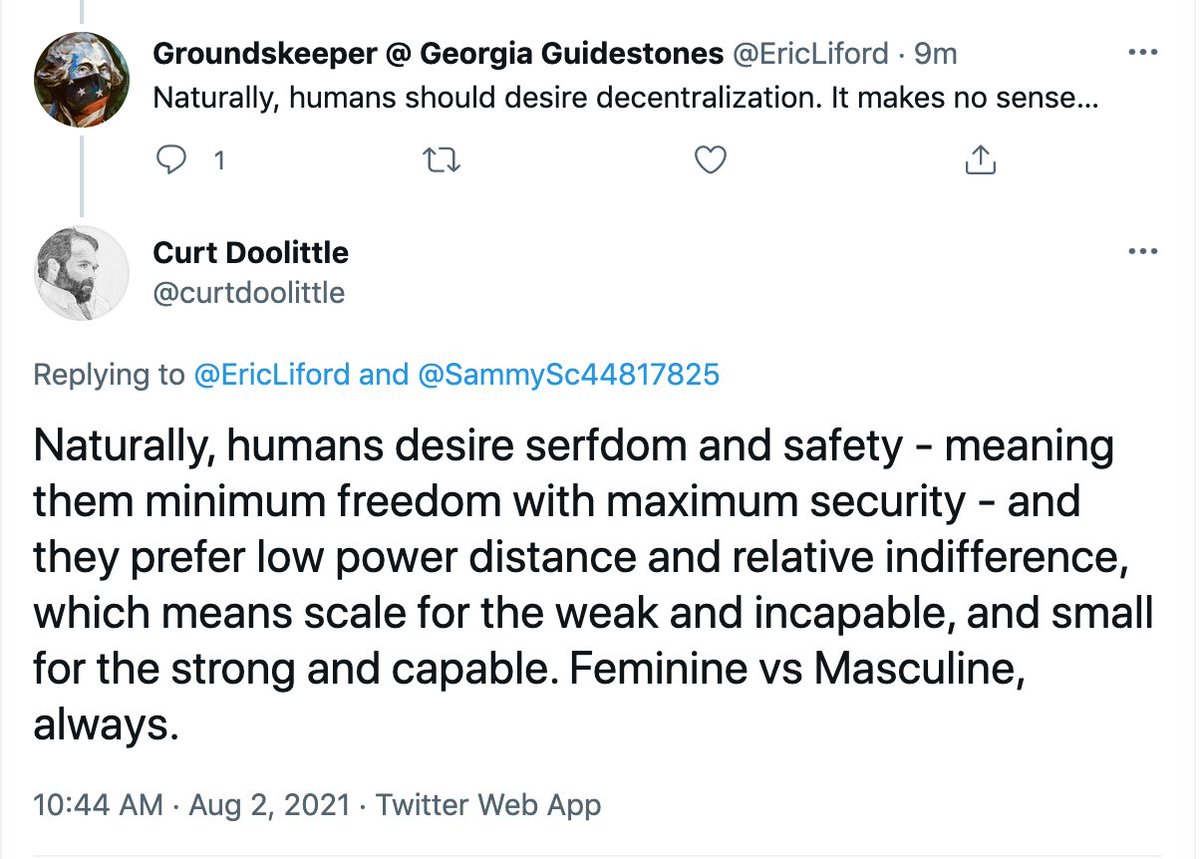The image size is (1200, 859).
Task: Open the Groundskeeper @ Georgia Guidestones profile name
Action: [437, 54]
